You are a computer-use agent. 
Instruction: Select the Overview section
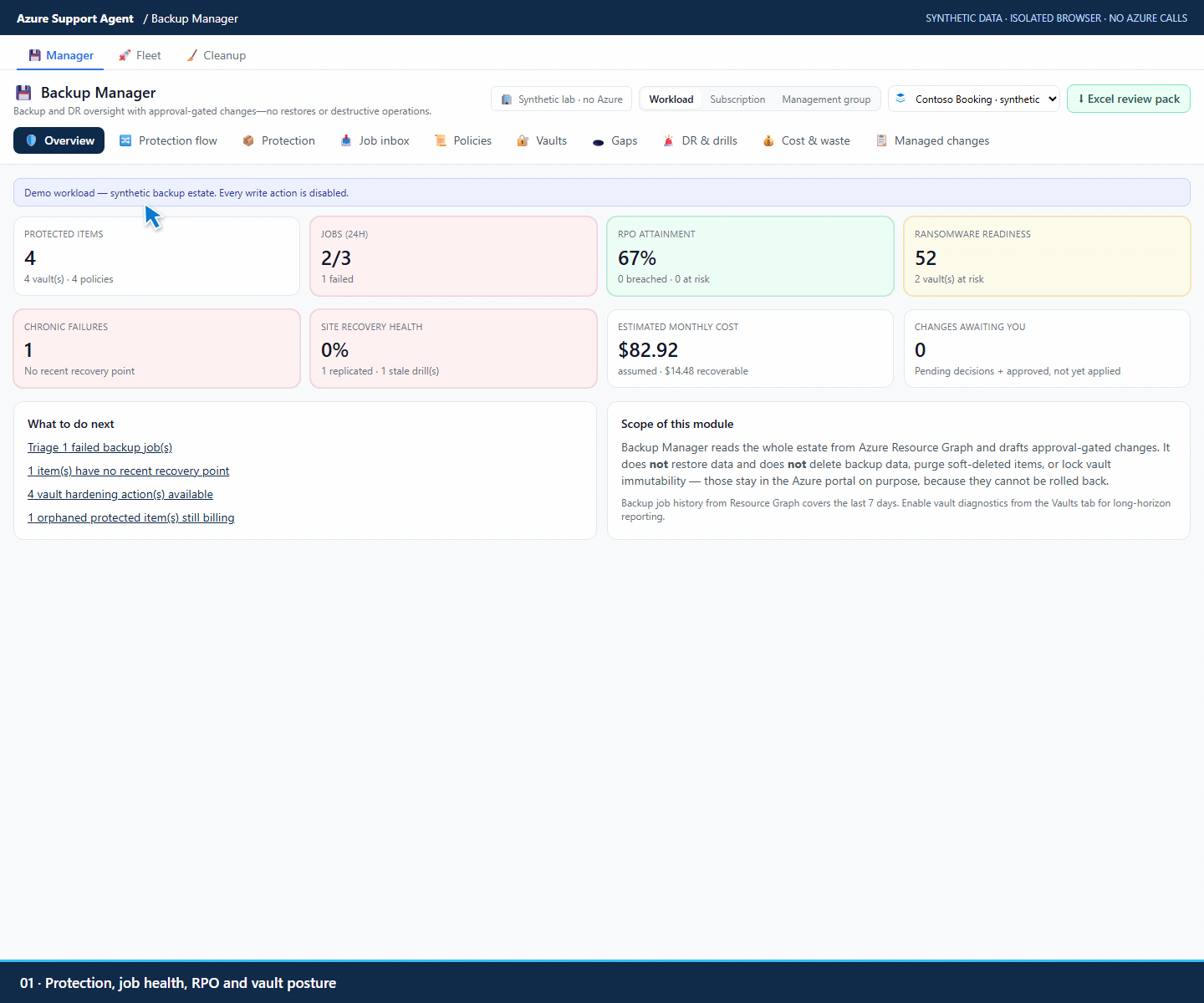pos(59,140)
